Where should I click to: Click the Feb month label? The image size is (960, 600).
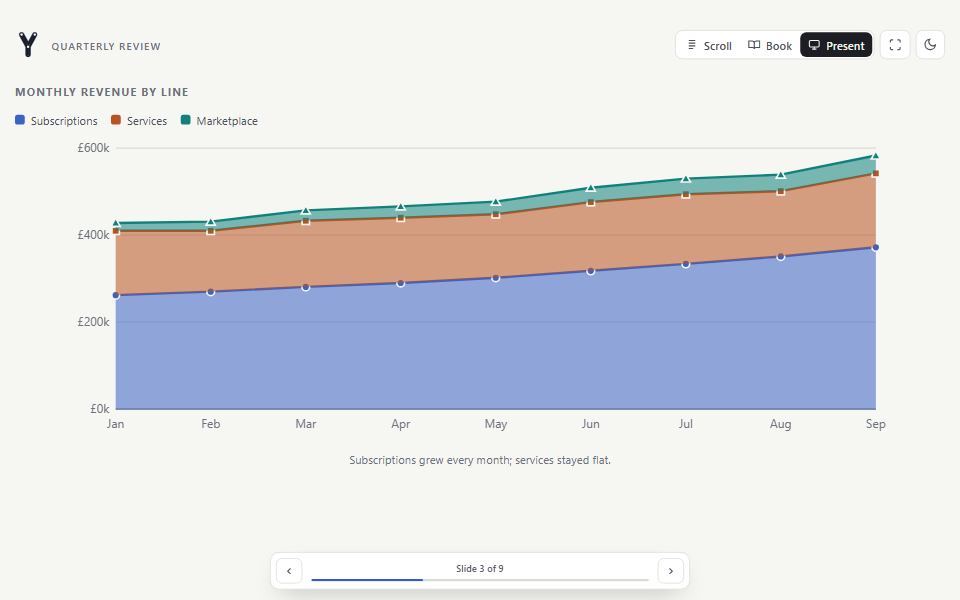[x=211, y=424]
